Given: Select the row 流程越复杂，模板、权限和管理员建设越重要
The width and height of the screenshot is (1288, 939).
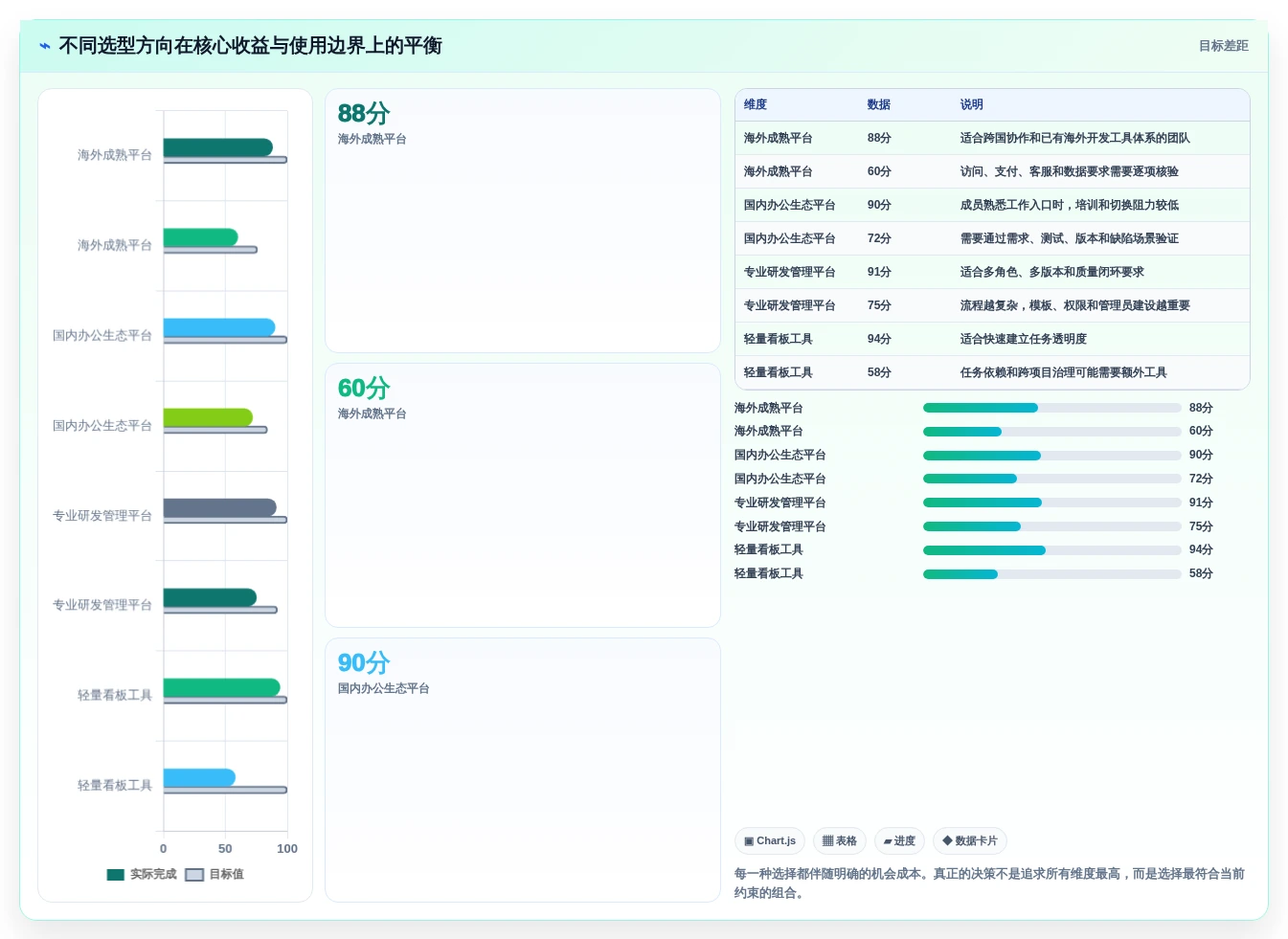Looking at the screenshot, I should coord(992,306).
